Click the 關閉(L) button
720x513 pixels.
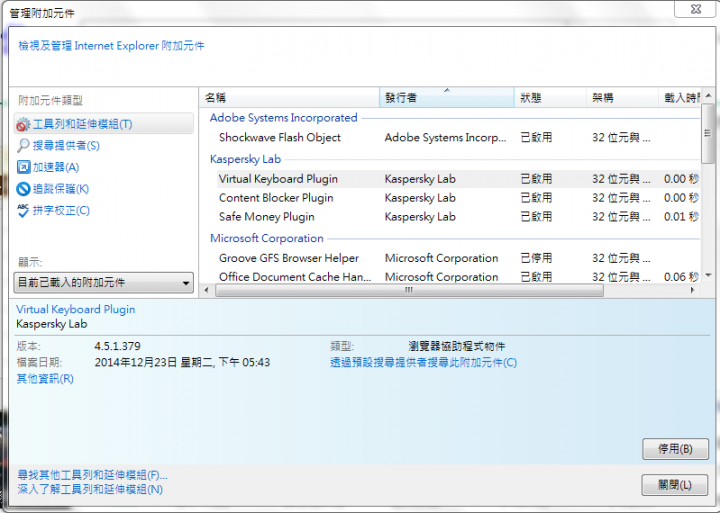(x=675, y=485)
